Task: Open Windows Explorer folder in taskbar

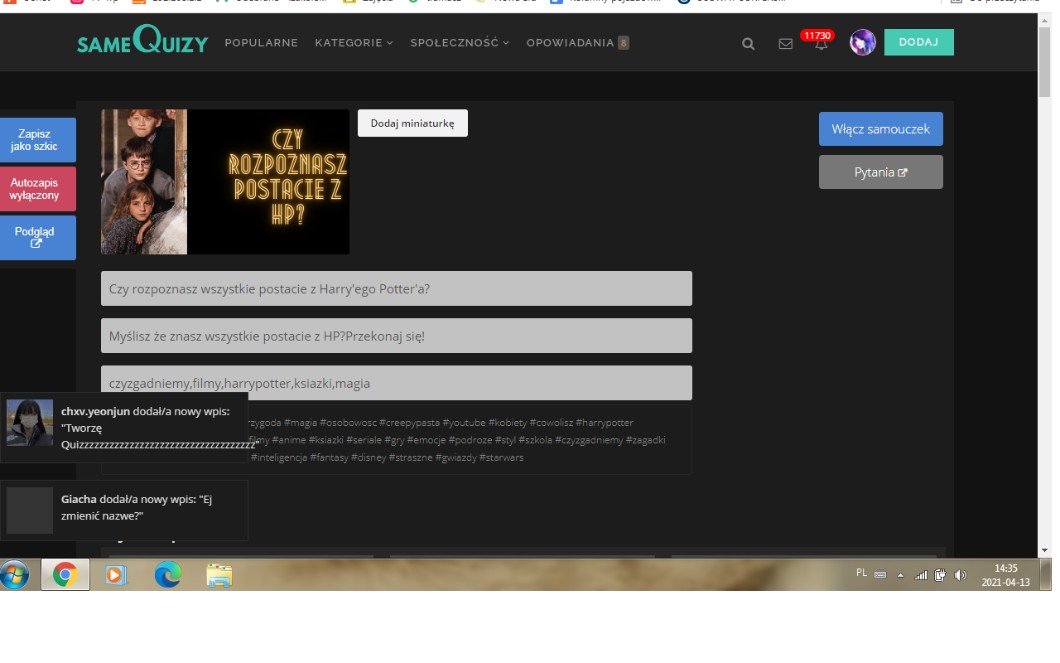Action: click(219, 575)
